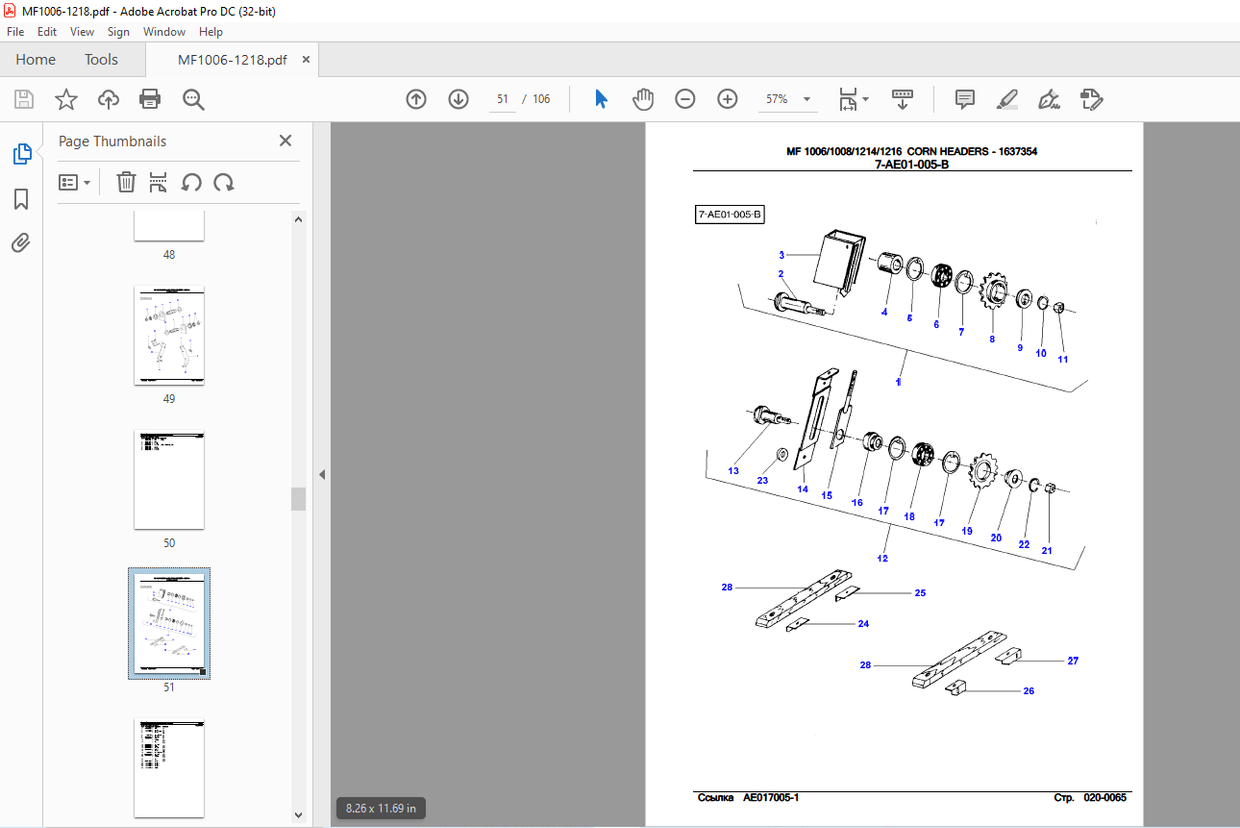Switch to the Tools tab

[x=101, y=59]
